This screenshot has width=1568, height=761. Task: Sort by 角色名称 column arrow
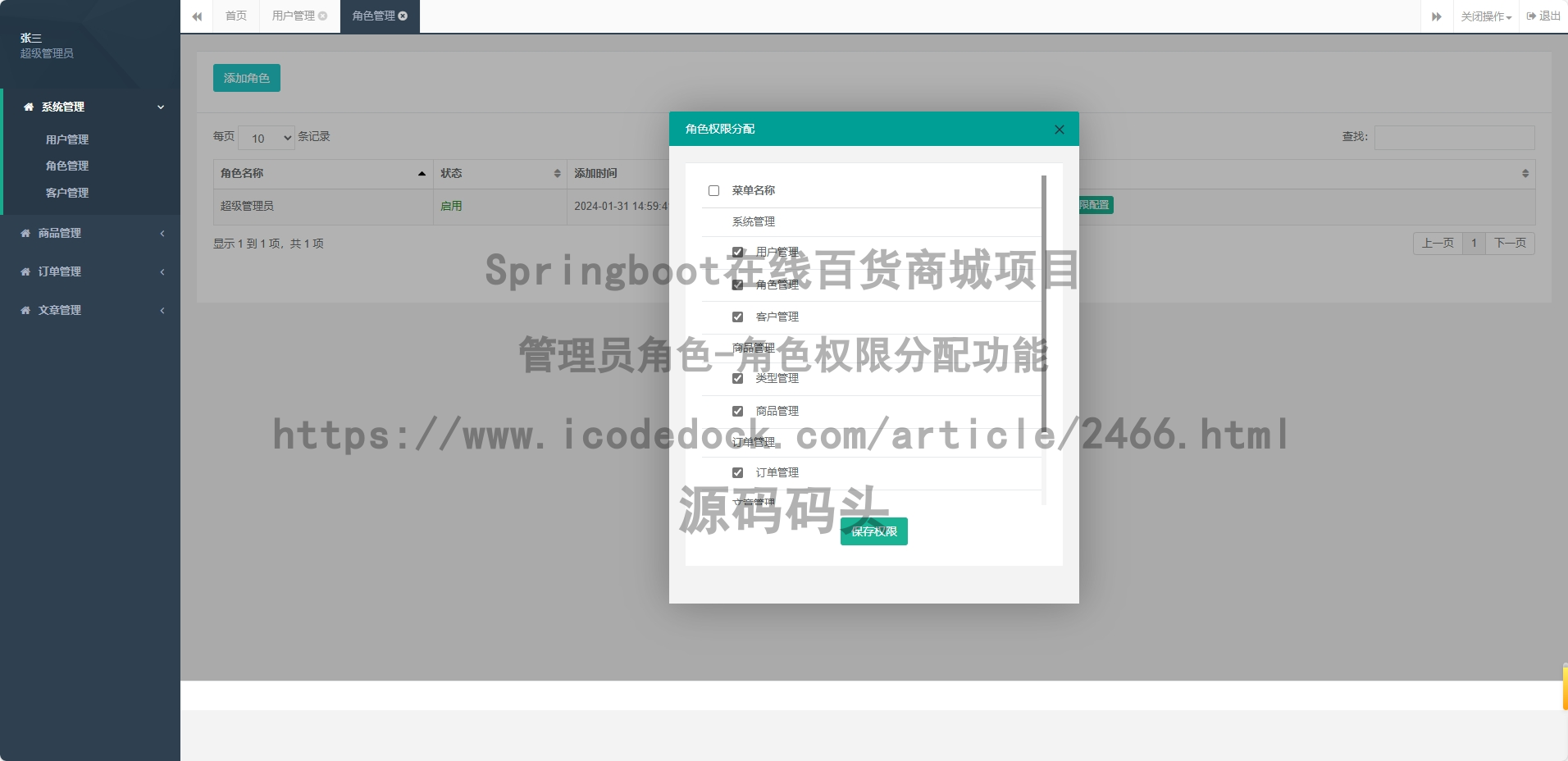[x=422, y=173]
